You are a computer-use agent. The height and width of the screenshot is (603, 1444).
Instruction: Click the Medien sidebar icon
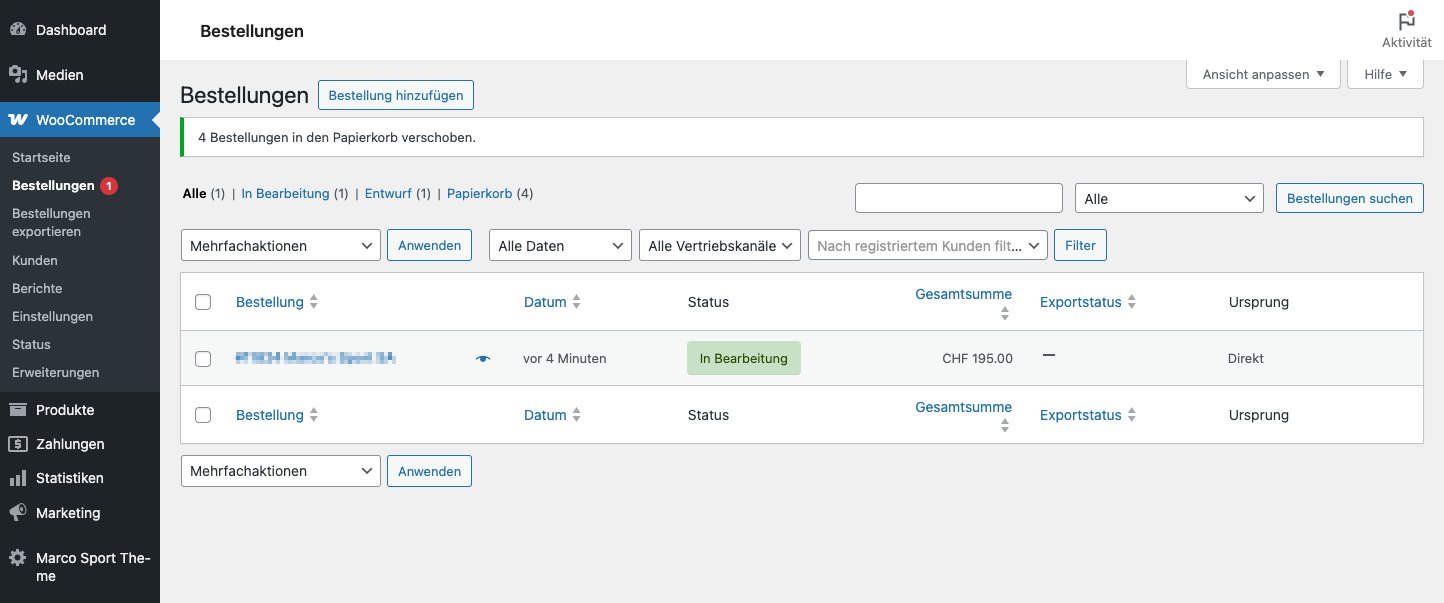tap(18, 75)
